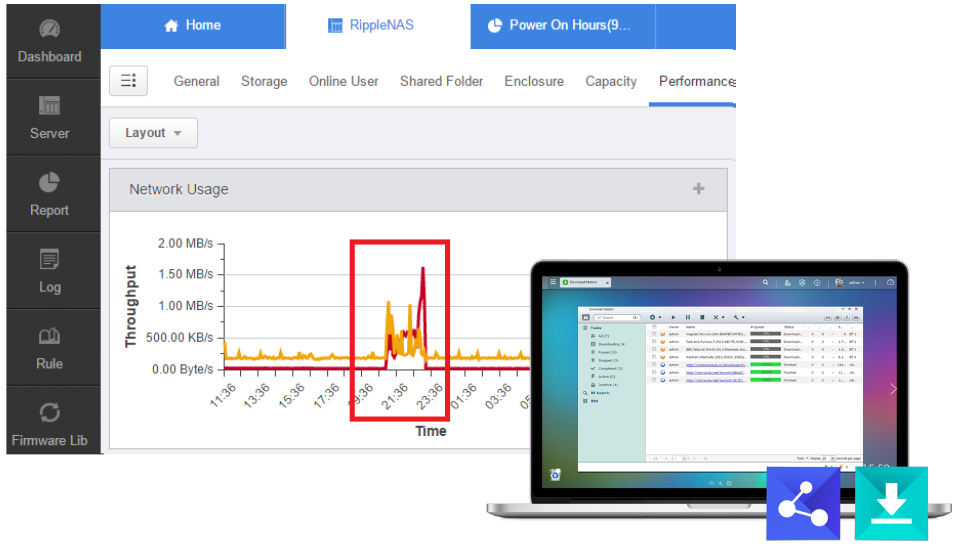Click the throughput peak in the chart
The width and height of the screenshot is (956, 546).
click(423, 268)
